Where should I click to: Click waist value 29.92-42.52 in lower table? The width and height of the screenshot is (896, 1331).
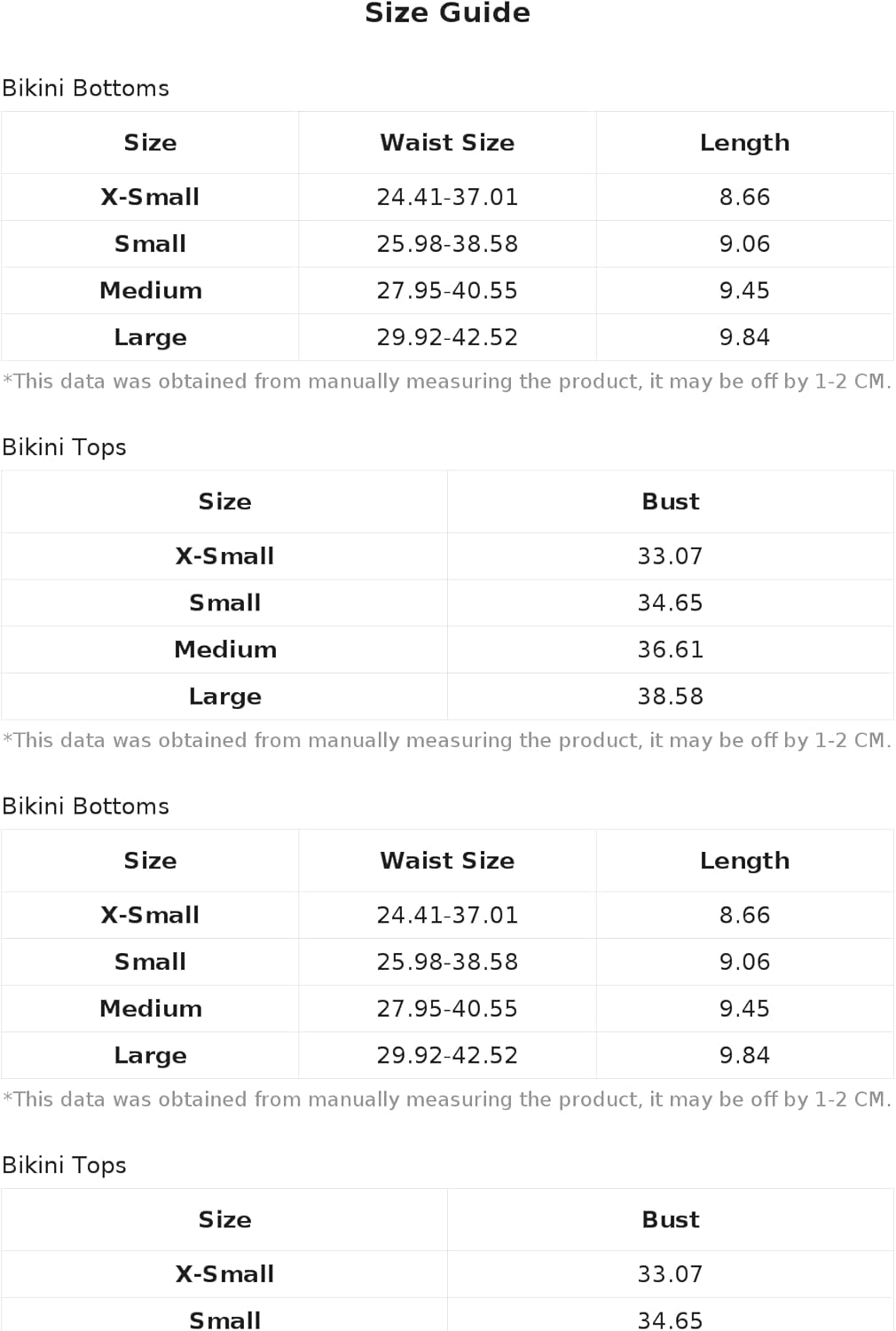pyautogui.click(x=447, y=1056)
